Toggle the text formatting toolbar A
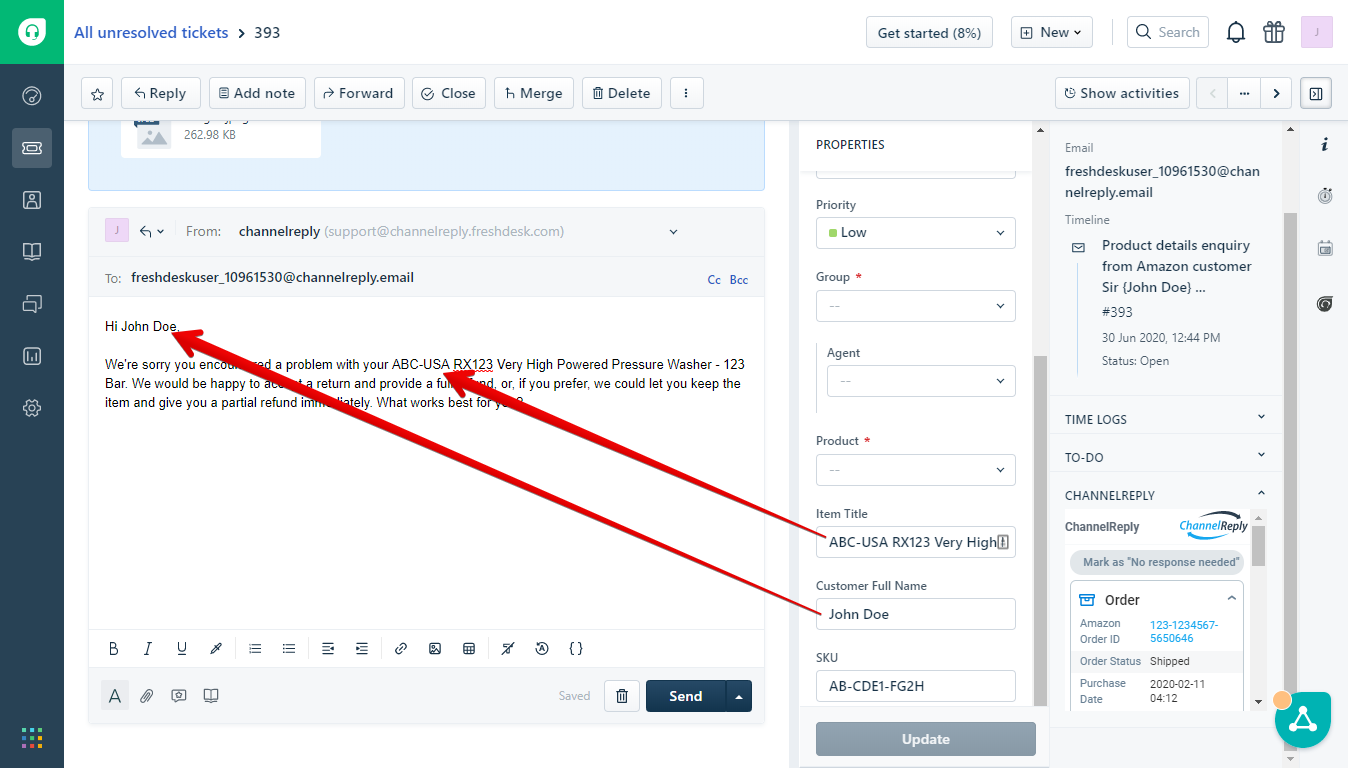The height and width of the screenshot is (768, 1348). pyautogui.click(x=115, y=696)
